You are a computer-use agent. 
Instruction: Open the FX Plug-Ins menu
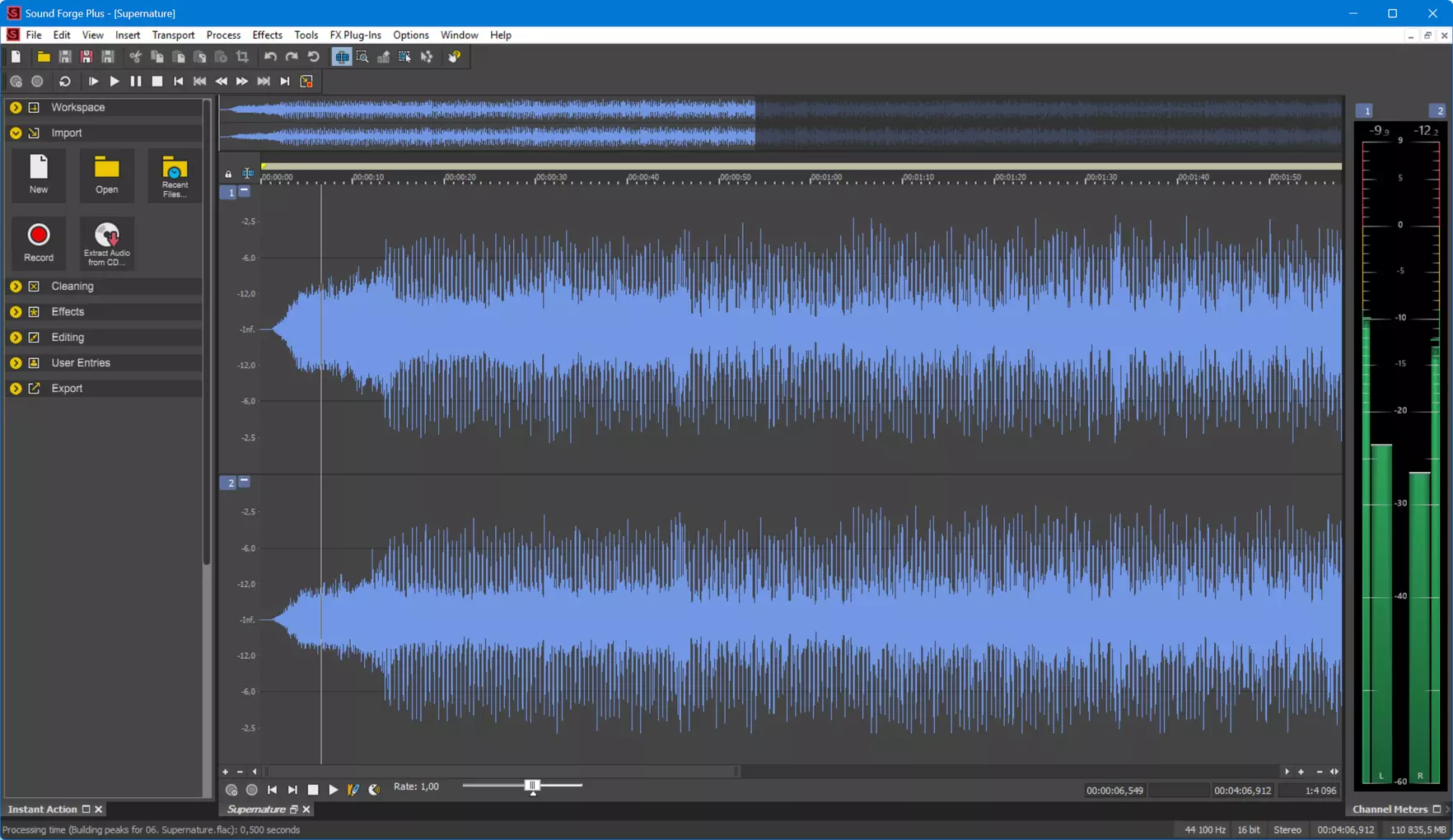355,35
